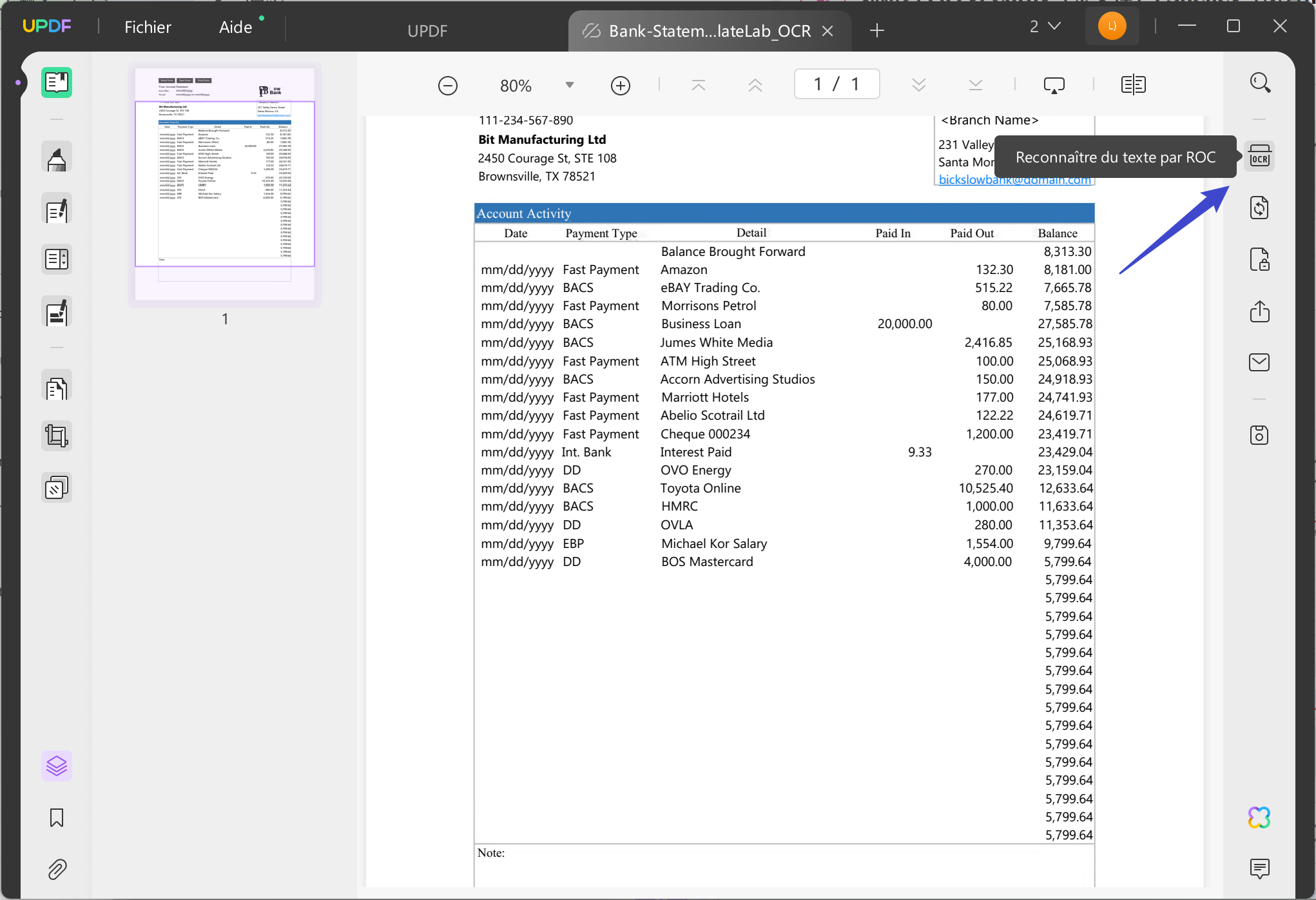This screenshot has height=900, width=1316.
Task: Click the 111-234-567-890 account number
Action: [x=526, y=121]
